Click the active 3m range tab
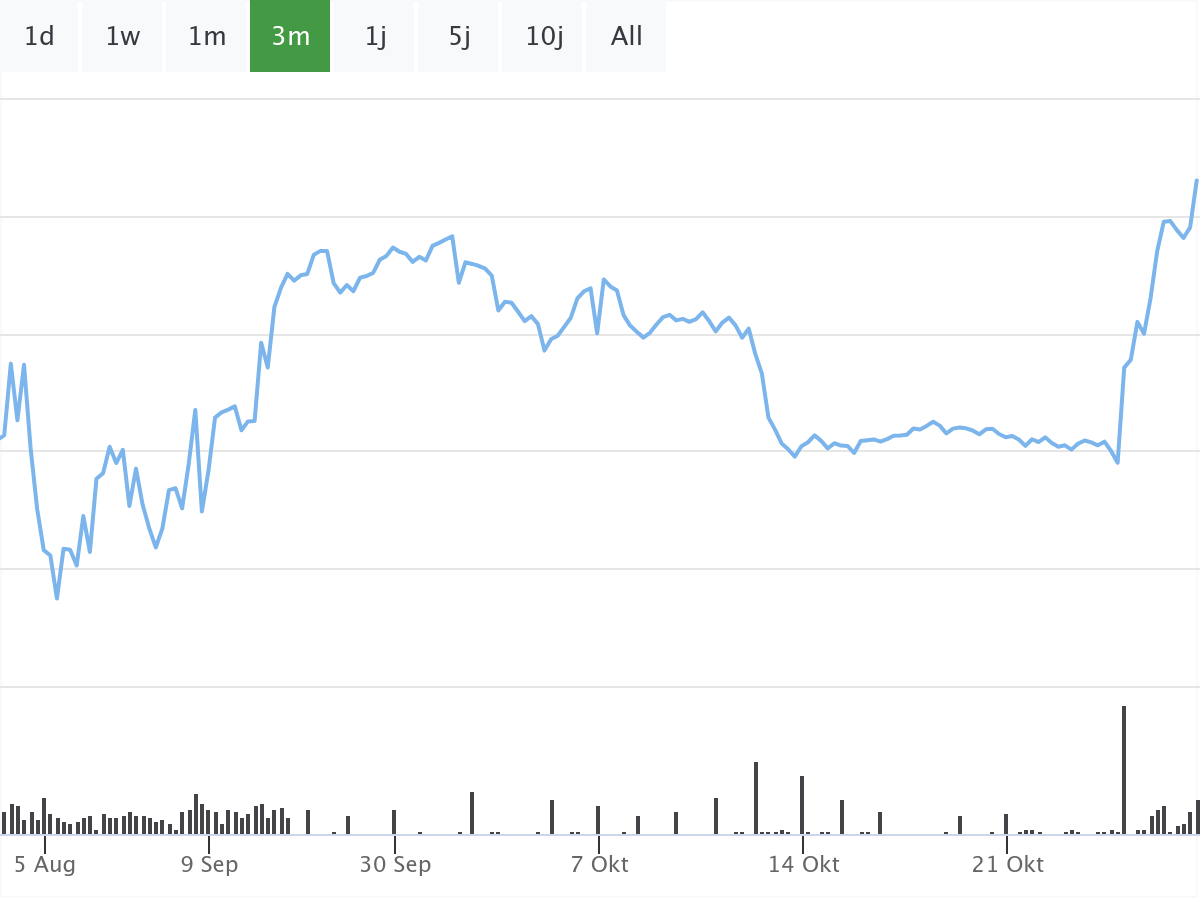 [x=290, y=37]
